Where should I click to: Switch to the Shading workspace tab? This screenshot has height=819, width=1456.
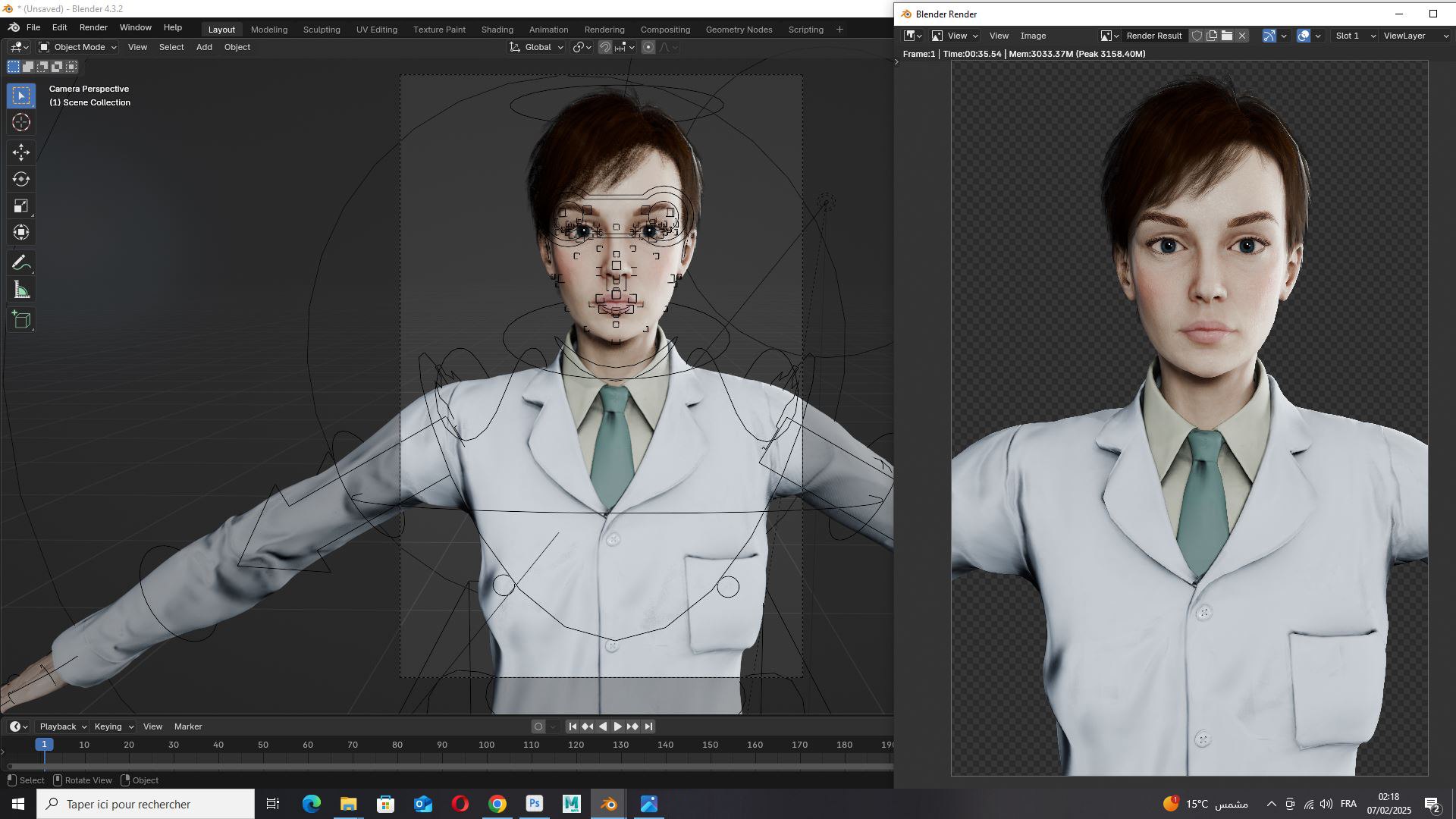click(x=497, y=30)
